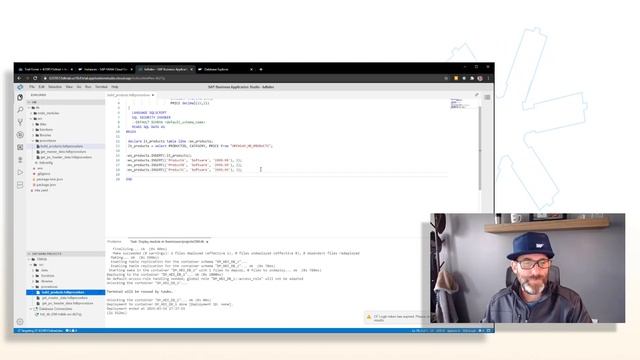Open the Help menu

click(115, 87)
